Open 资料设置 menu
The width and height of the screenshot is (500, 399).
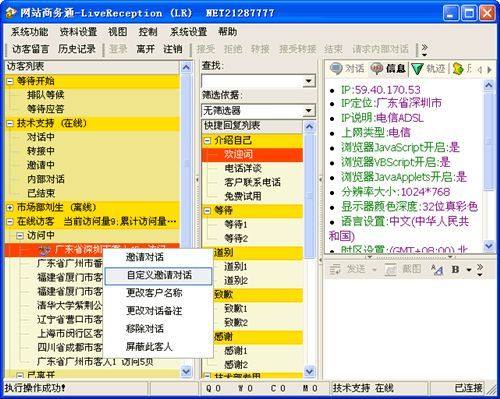pos(78,32)
